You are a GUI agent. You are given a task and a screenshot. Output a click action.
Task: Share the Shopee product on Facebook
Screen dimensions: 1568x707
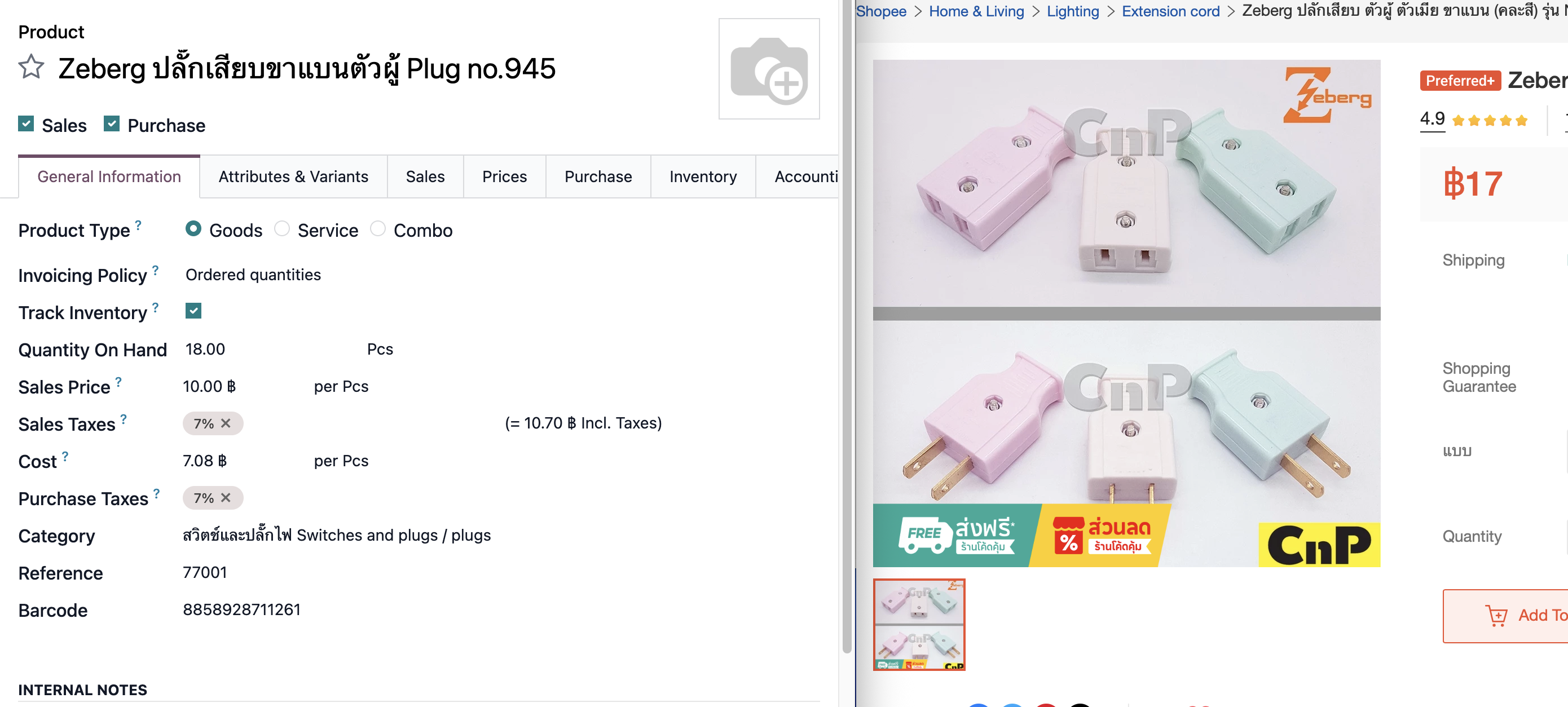[979, 705]
